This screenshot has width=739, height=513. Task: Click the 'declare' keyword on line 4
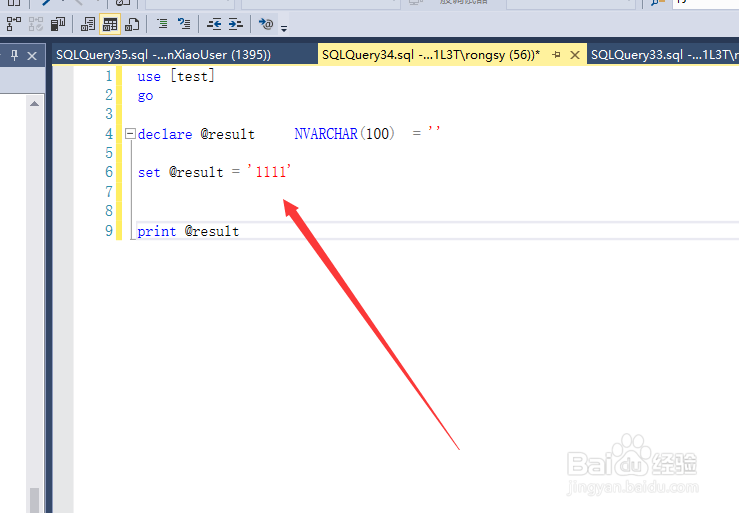point(165,134)
